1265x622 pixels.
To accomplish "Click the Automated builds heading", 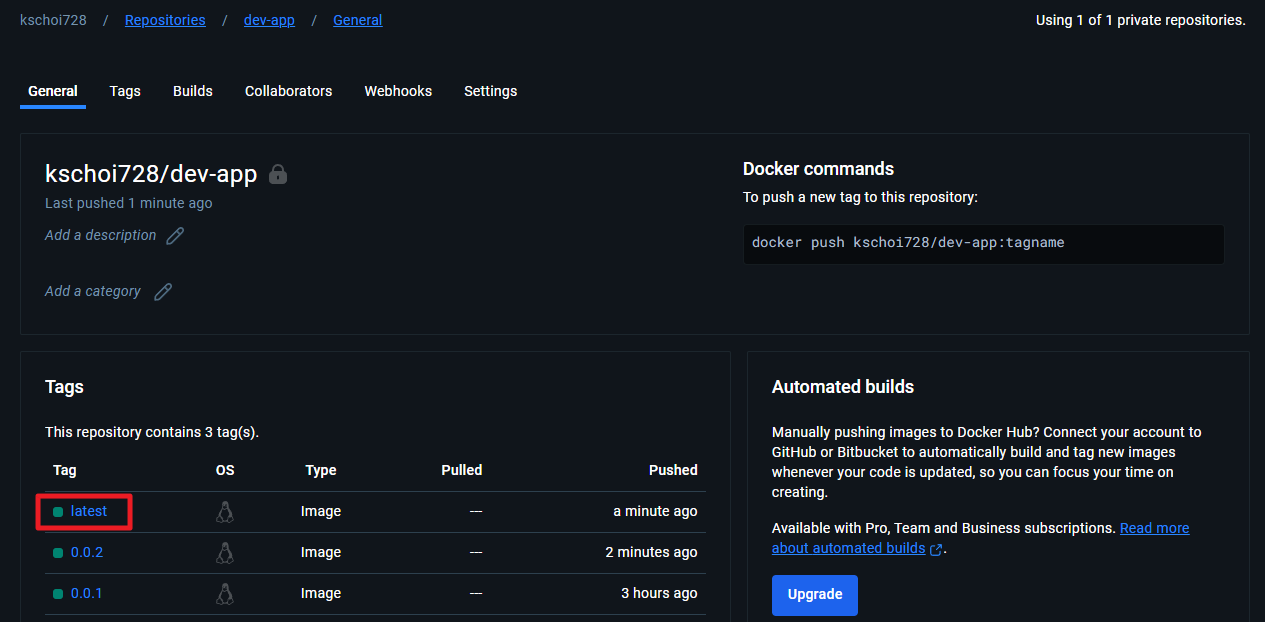I will pyautogui.click(x=843, y=387).
